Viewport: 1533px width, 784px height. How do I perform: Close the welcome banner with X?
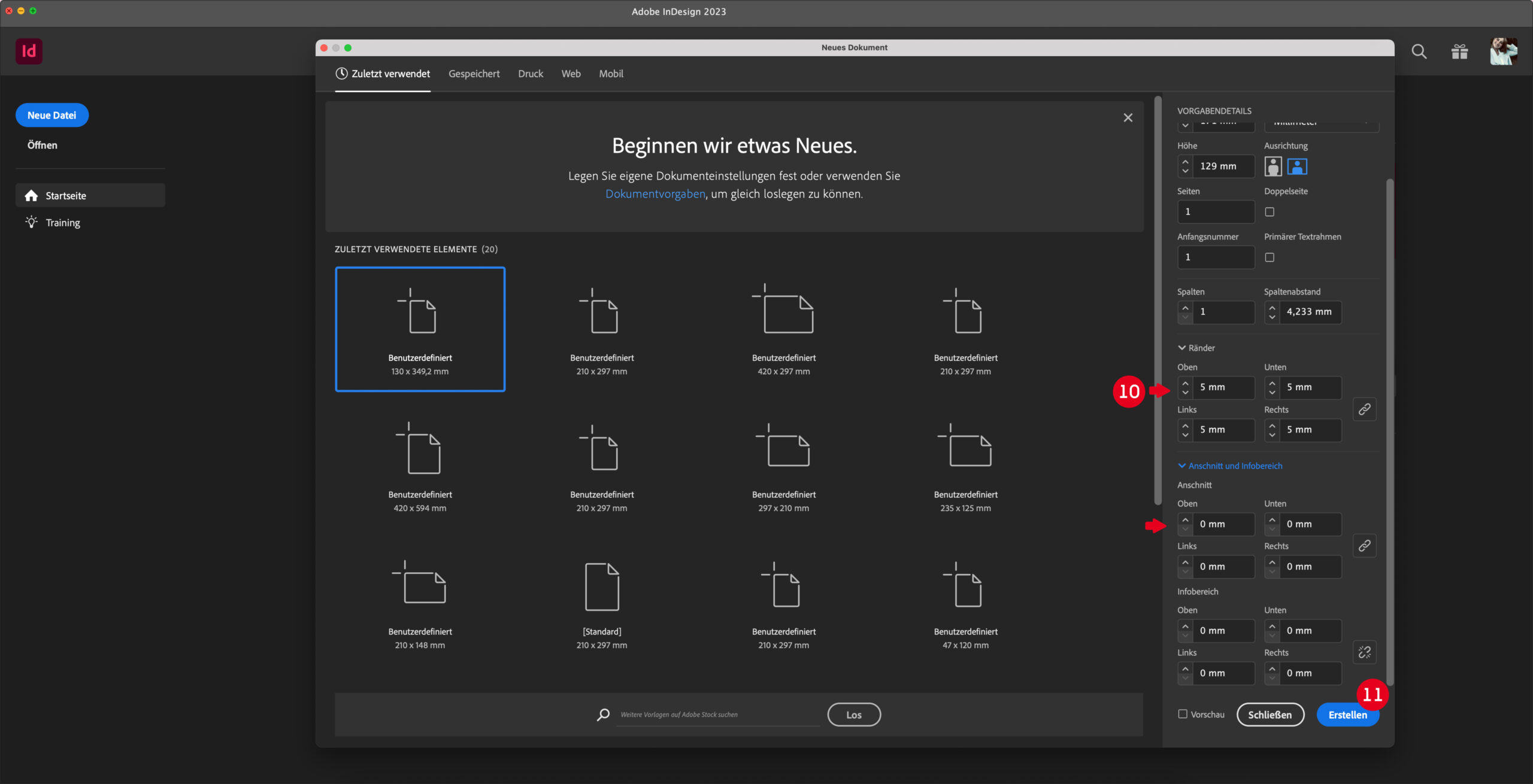[x=1128, y=118]
